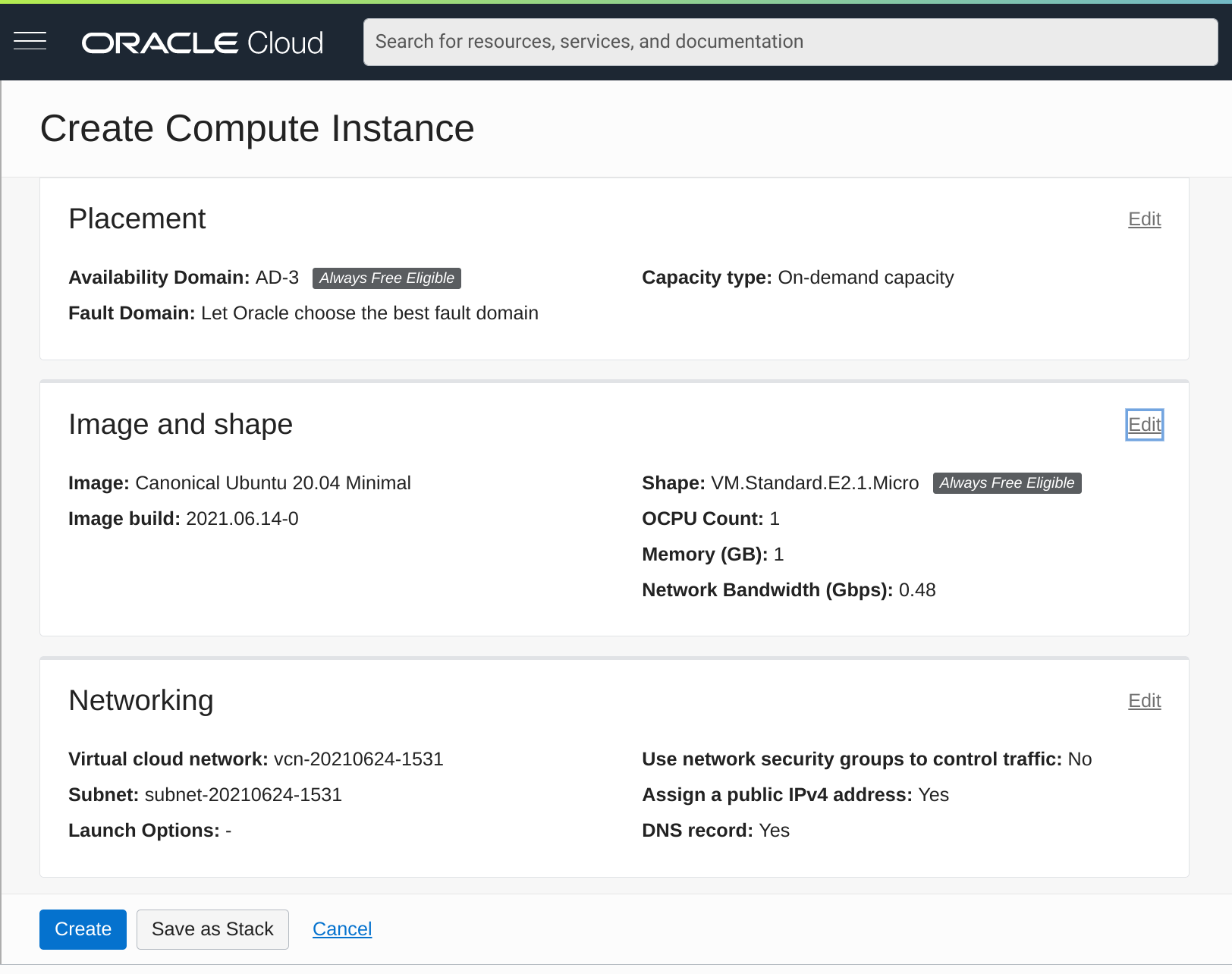
Task: Click Subnet 'subnet-20210624-1531' value
Action: click(243, 795)
